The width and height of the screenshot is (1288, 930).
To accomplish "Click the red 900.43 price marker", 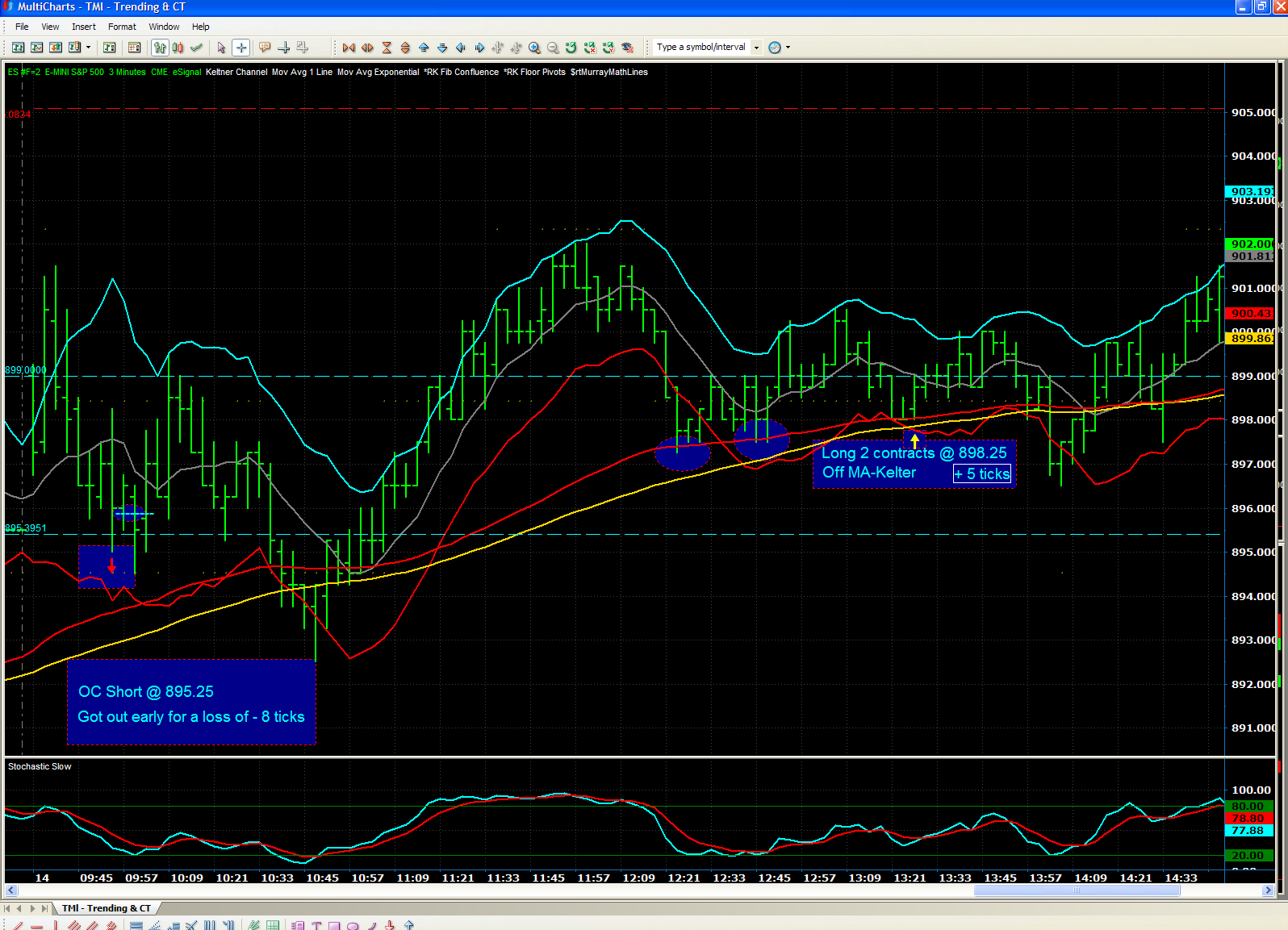I will click(x=1248, y=313).
